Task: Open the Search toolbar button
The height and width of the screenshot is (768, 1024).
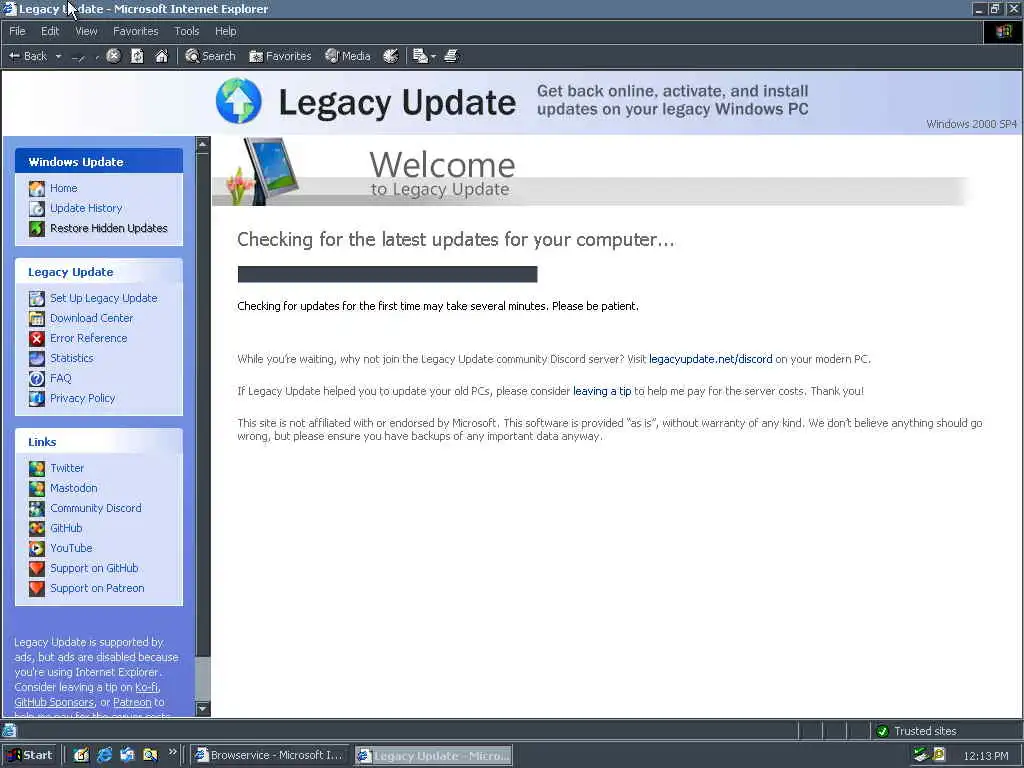Action: [x=210, y=56]
